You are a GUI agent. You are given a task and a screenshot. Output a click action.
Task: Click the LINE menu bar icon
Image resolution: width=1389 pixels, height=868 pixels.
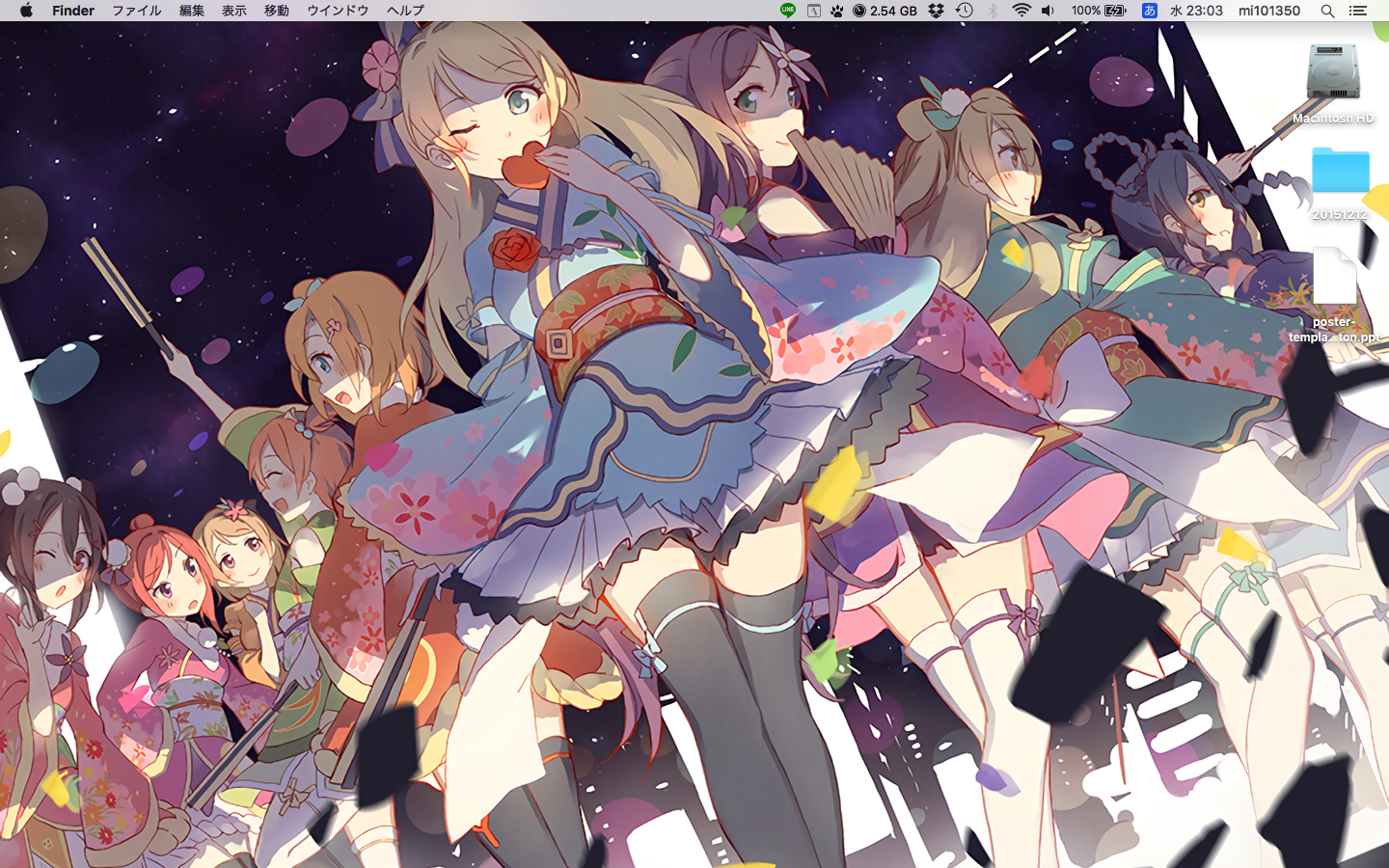point(788,11)
